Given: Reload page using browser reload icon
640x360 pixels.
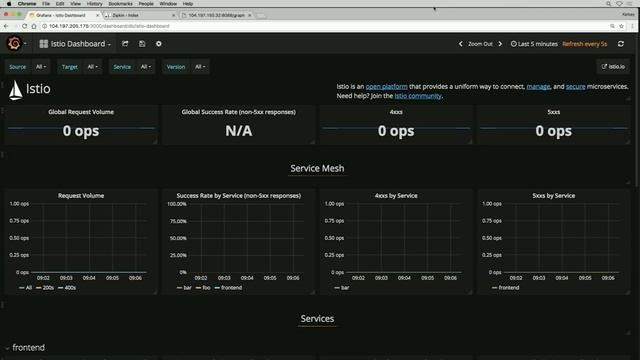Looking at the screenshot, I should pyautogui.click(x=24, y=26).
